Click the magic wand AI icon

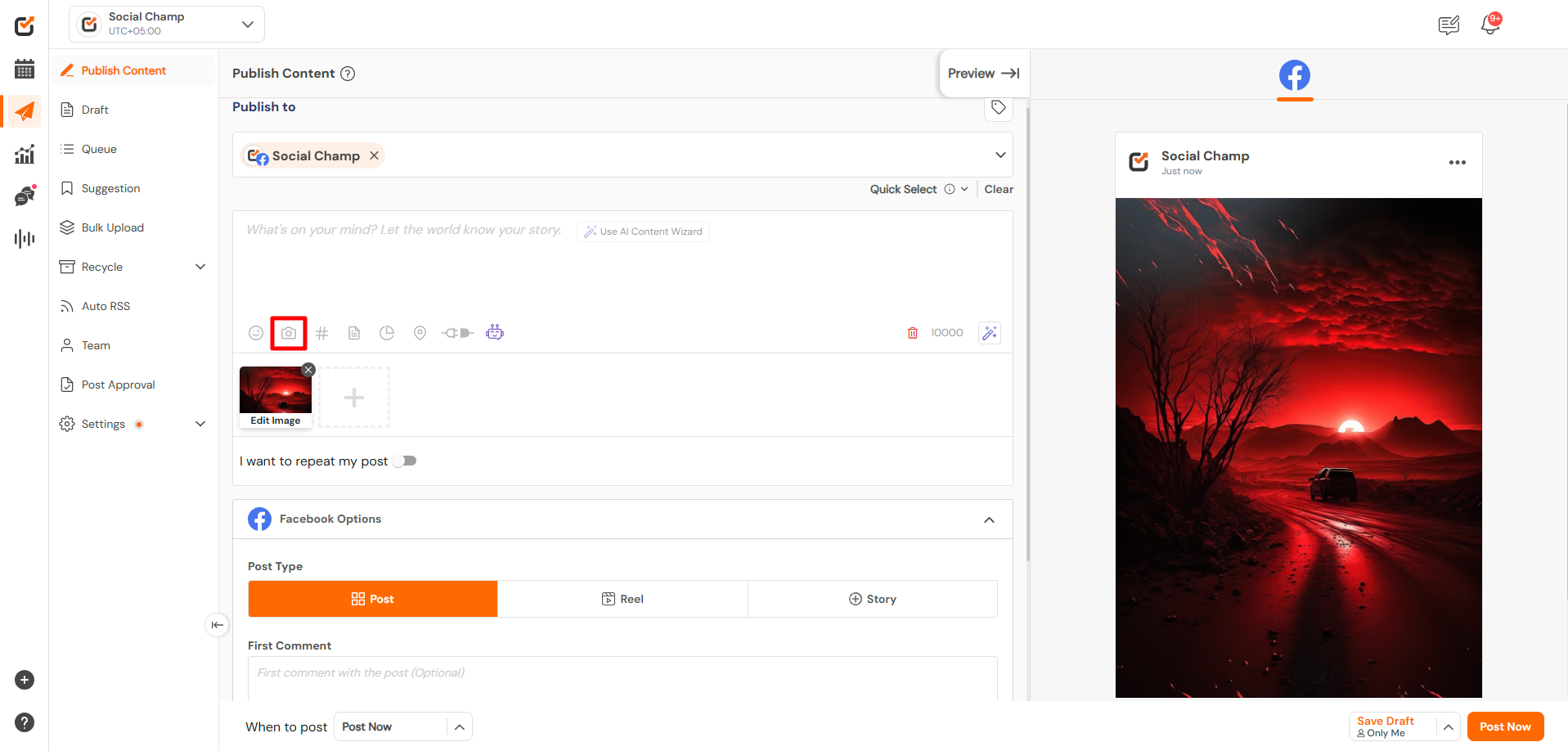click(990, 333)
